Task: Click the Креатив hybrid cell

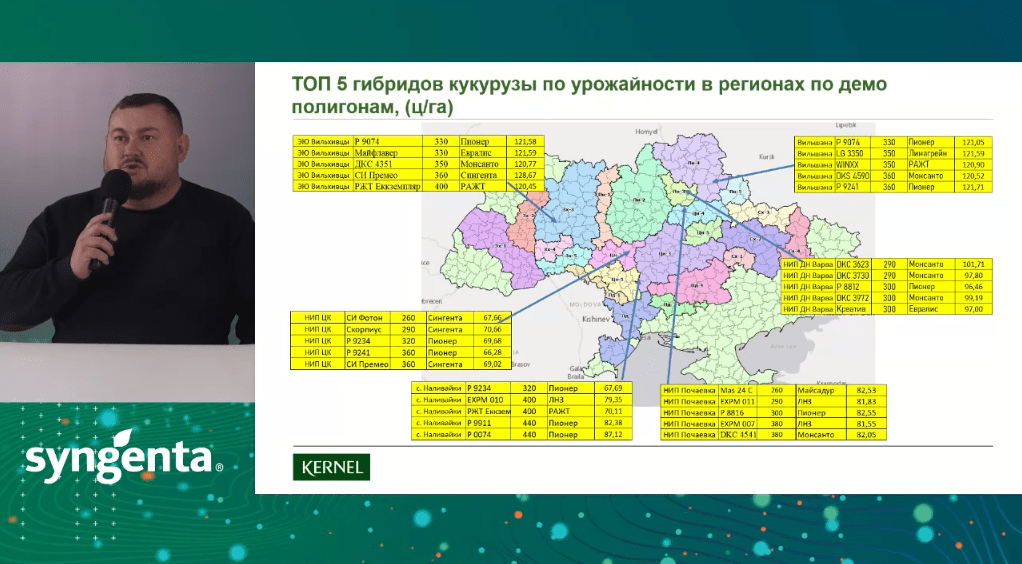Action: 853,308
